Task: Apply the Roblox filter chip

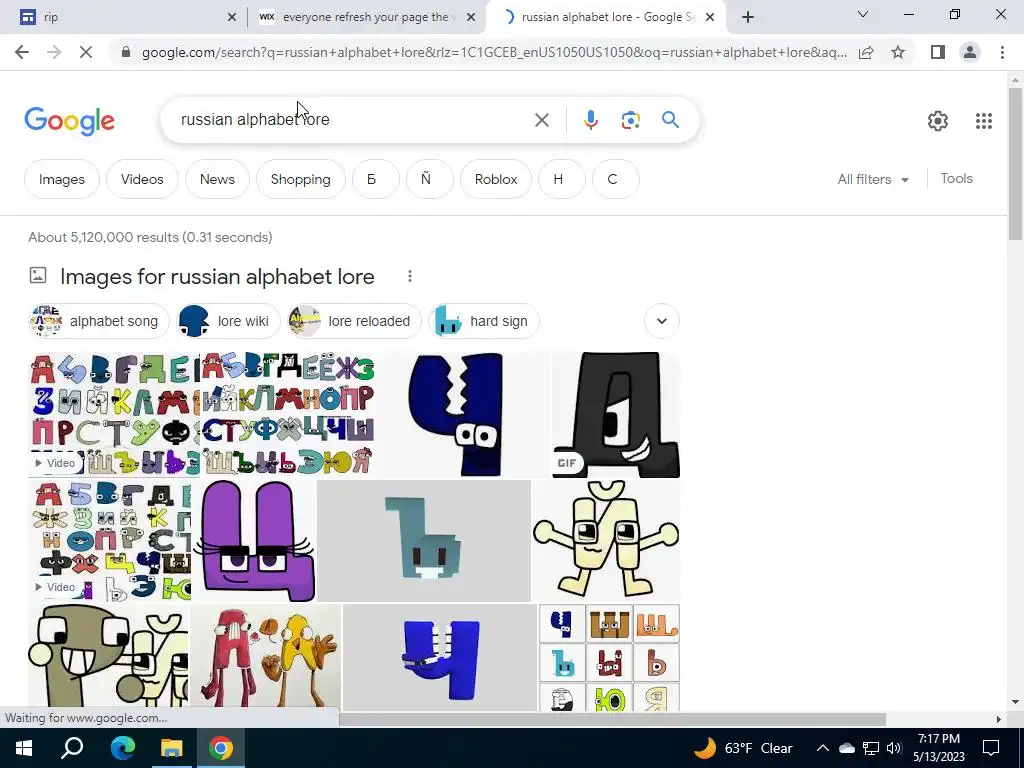Action: [x=496, y=179]
